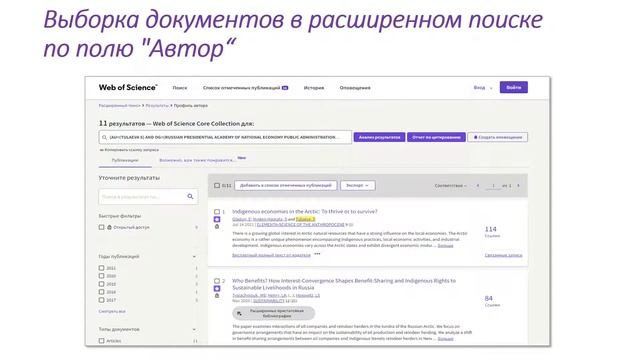This screenshot has width=640, height=360.
Task: Click the Create alert button
Action: (498, 137)
